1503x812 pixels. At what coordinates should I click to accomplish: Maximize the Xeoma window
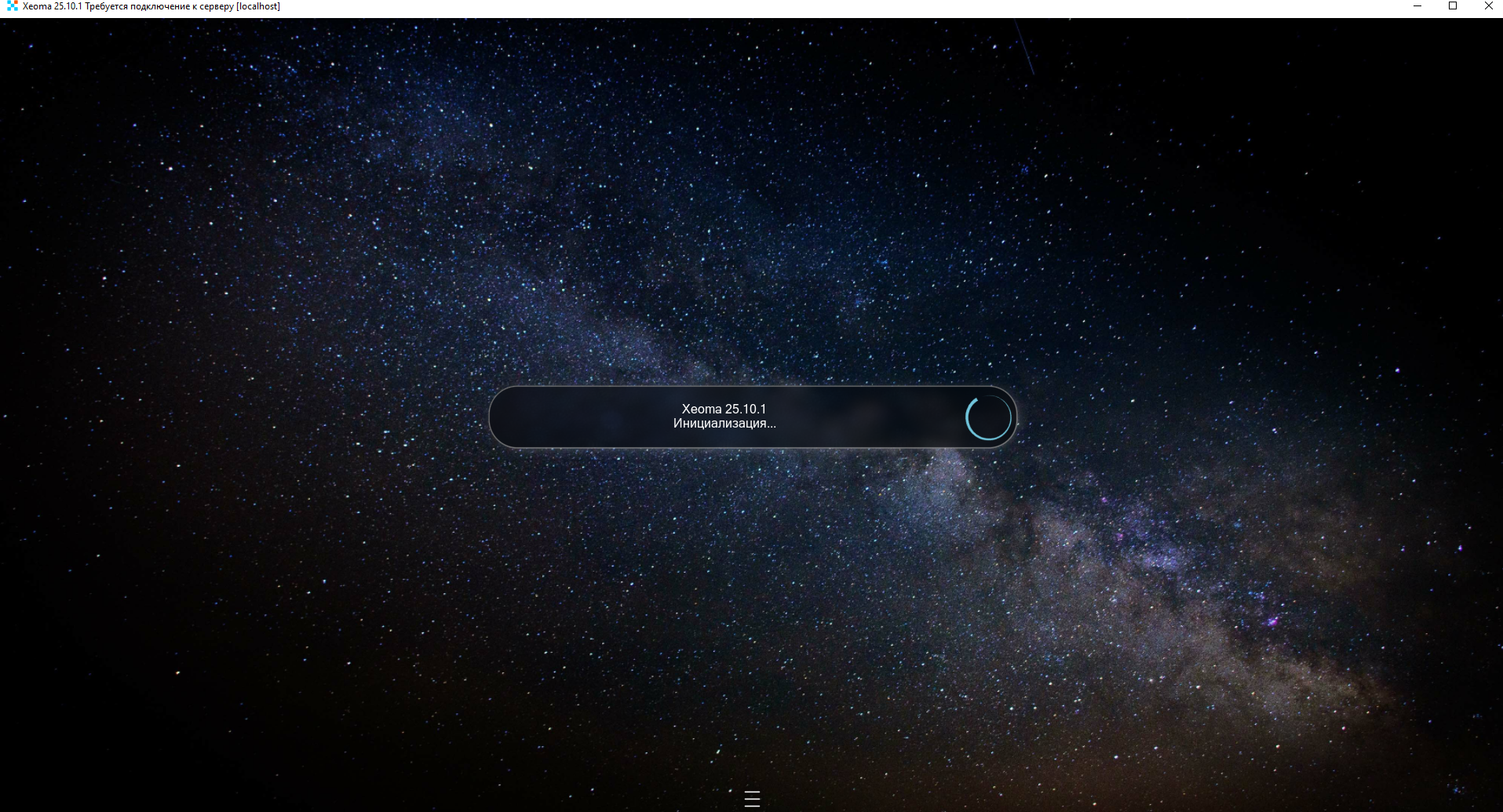point(1453,6)
